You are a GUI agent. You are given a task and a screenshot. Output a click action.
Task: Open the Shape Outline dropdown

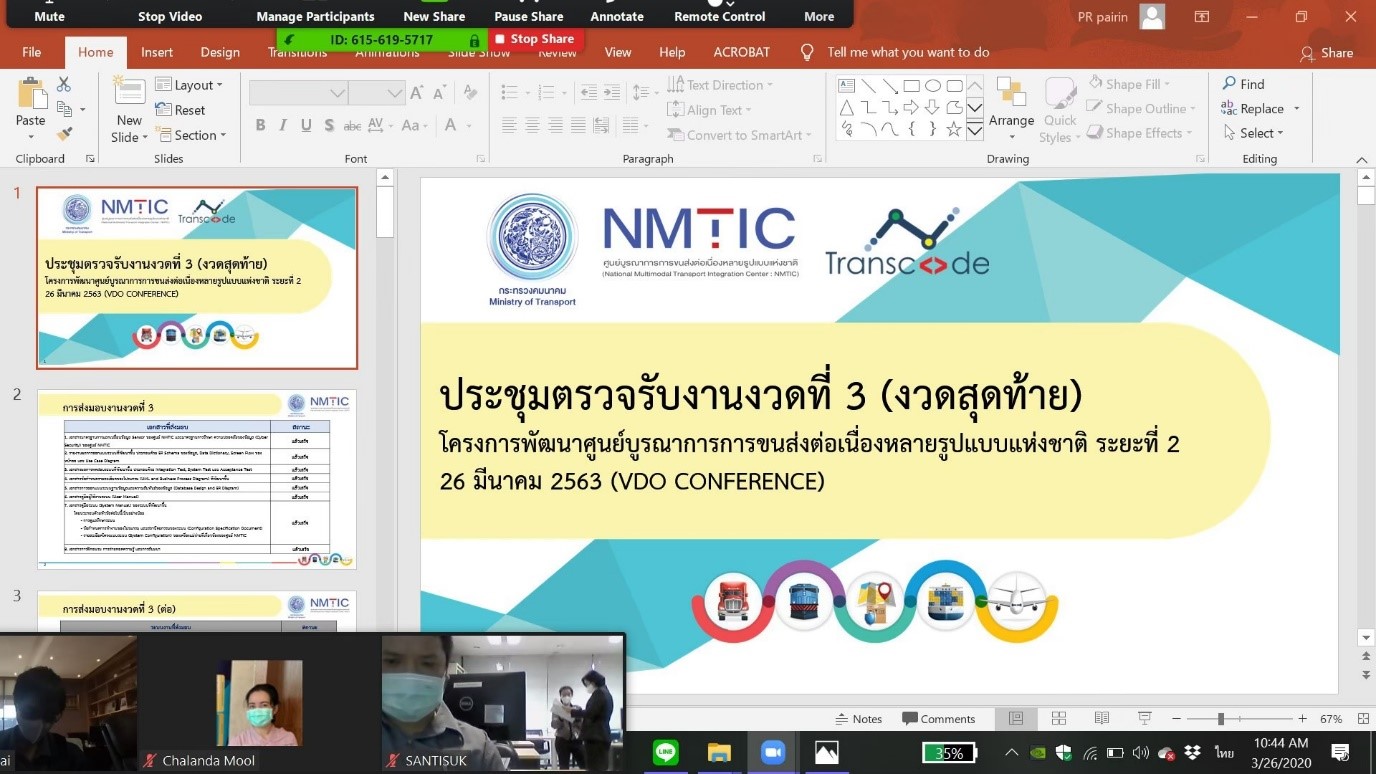click(x=1141, y=108)
